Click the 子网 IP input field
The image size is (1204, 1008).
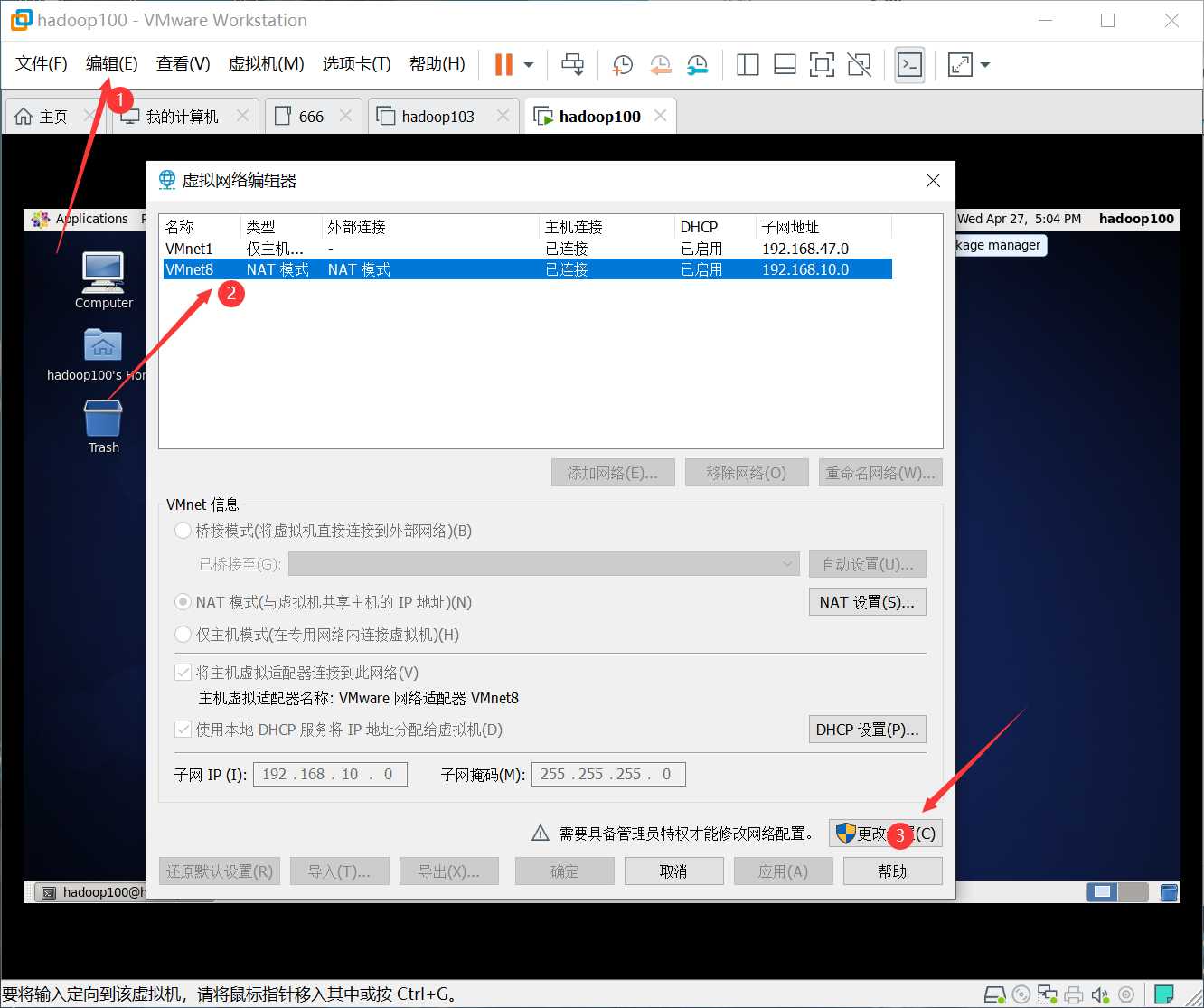[330, 774]
